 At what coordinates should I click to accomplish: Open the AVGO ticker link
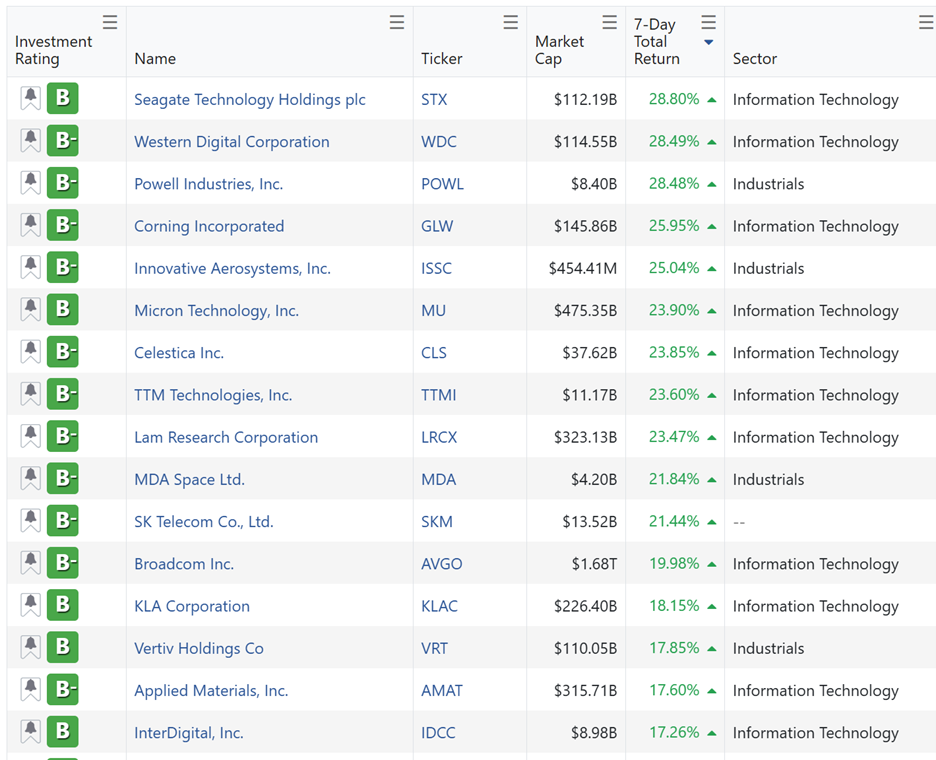point(441,564)
